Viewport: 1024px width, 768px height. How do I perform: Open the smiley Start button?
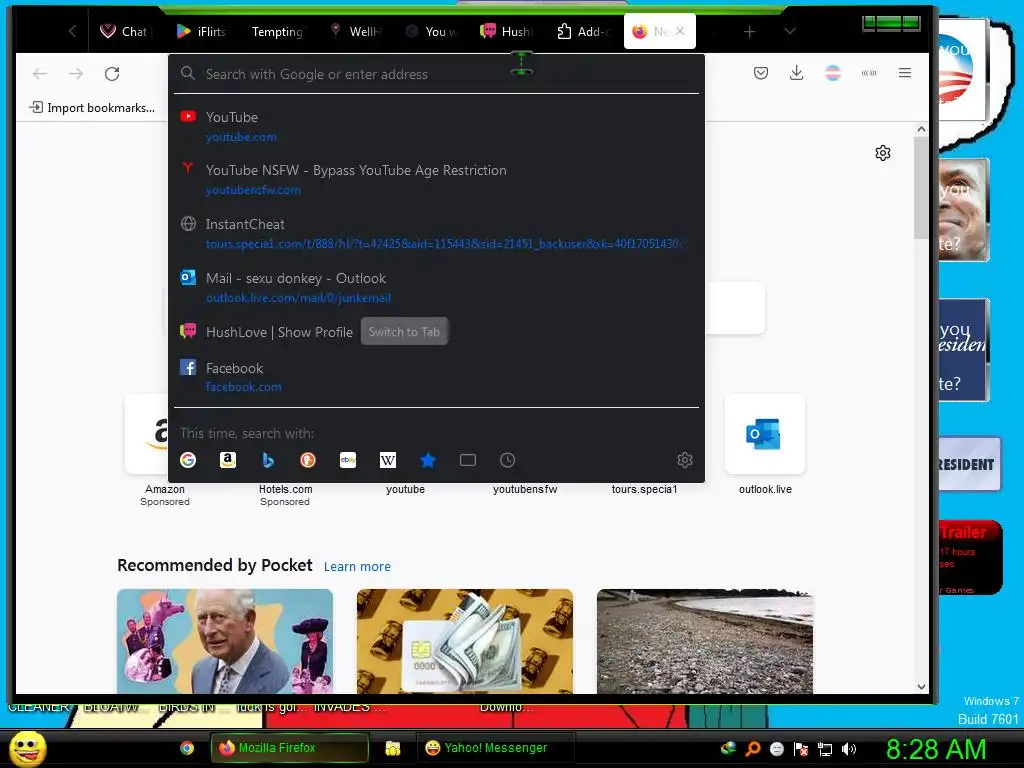27,748
